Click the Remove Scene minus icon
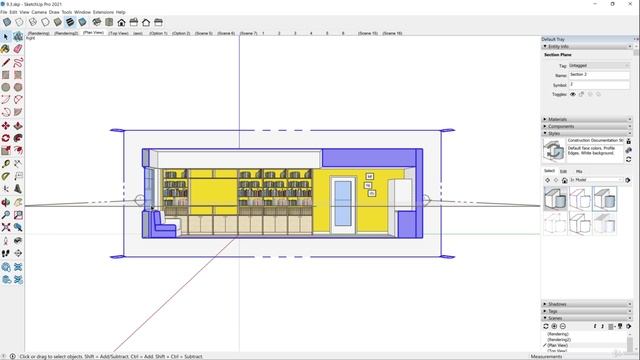The image size is (640, 360). click(563, 326)
